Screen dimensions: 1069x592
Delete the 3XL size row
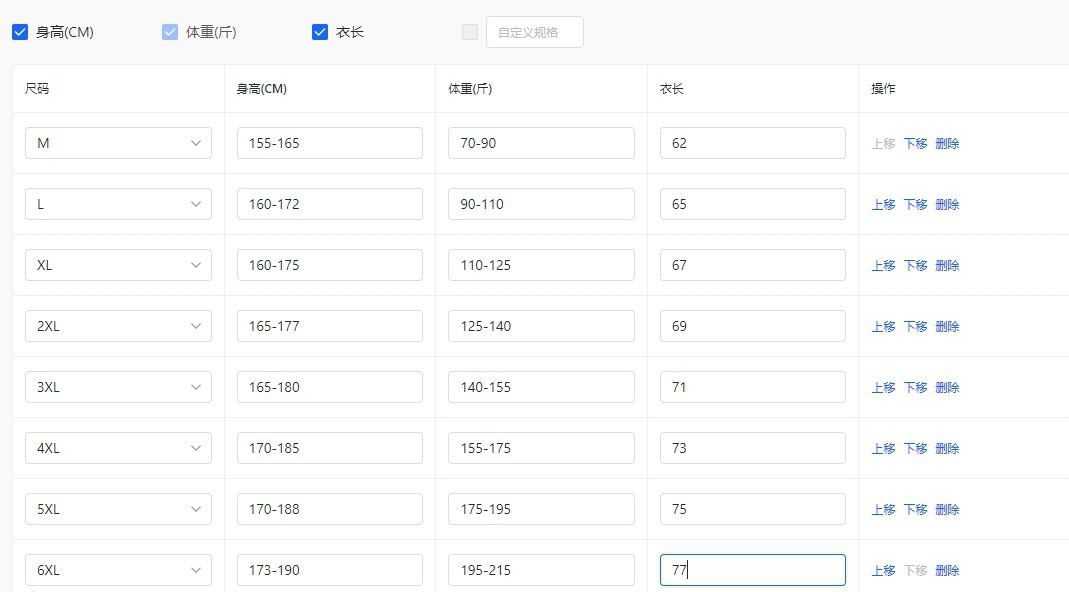tap(947, 387)
